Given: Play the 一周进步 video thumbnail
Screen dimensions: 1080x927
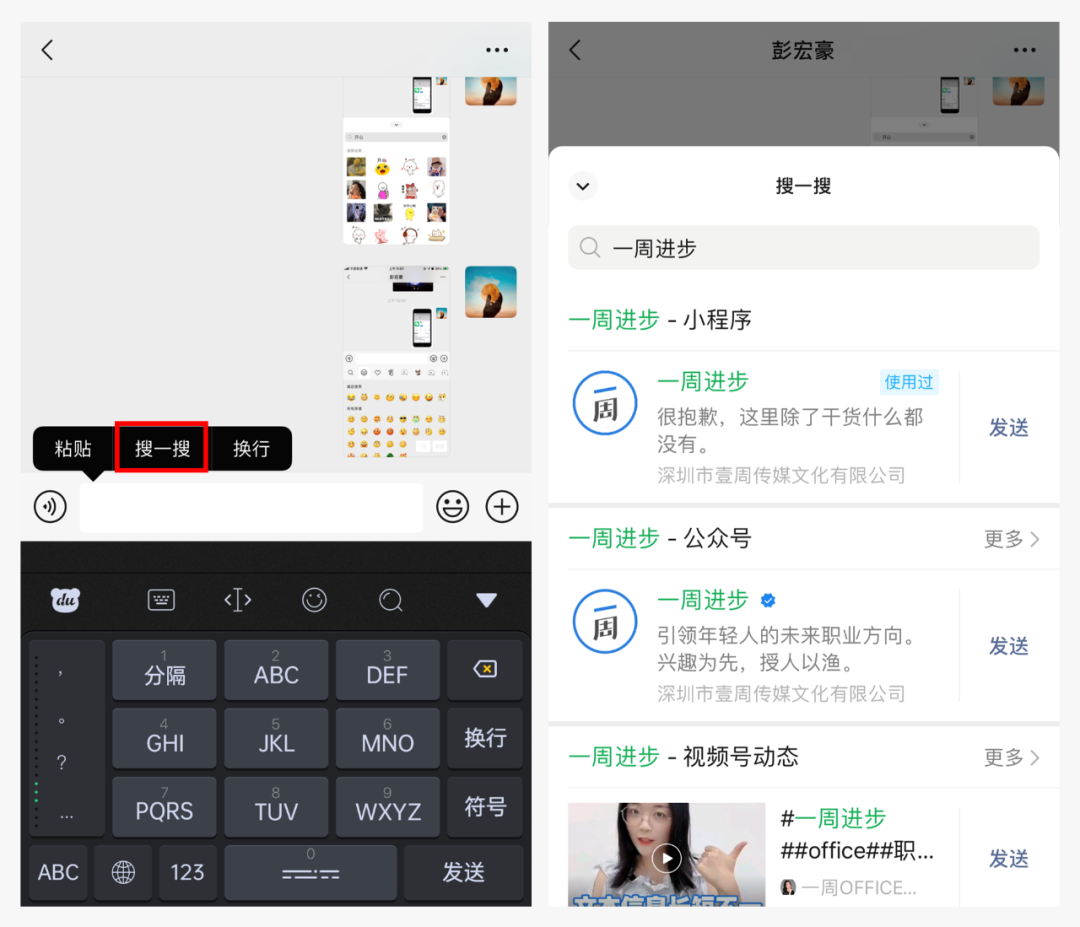Looking at the screenshot, I should pyautogui.click(x=666, y=855).
